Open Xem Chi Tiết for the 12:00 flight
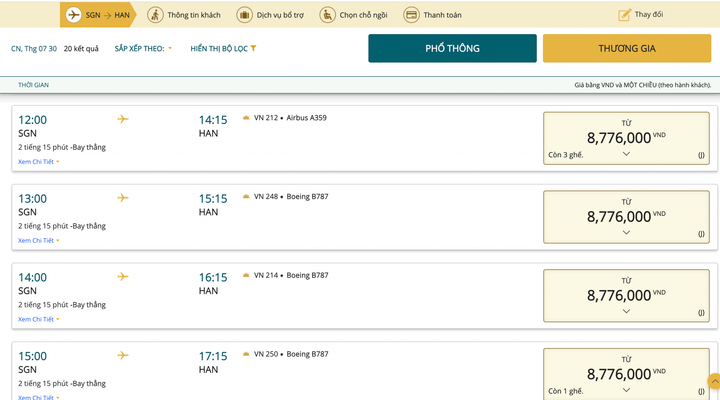This screenshot has height=400, width=720. click(38, 161)
